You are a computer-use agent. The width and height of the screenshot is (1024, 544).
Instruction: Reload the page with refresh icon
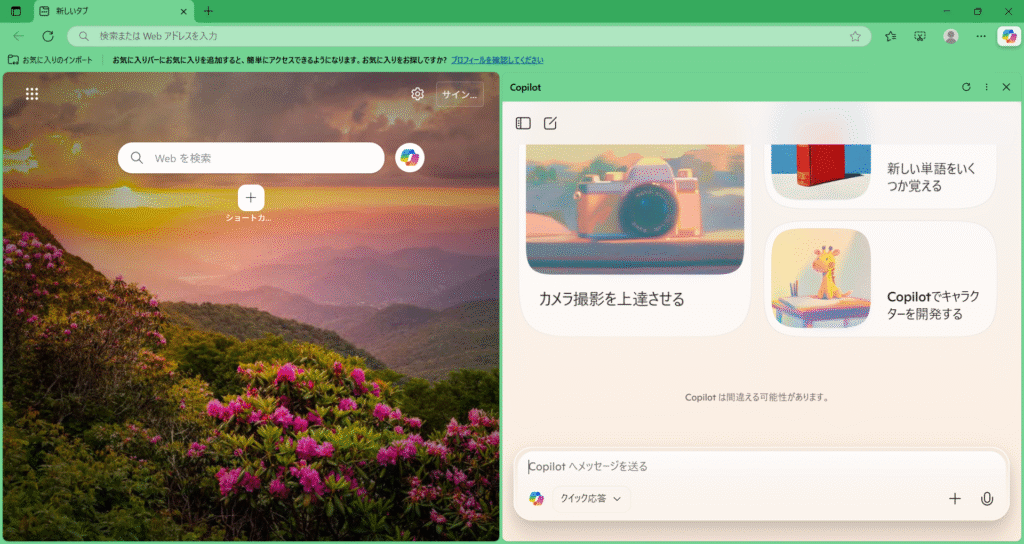point(48,37)
